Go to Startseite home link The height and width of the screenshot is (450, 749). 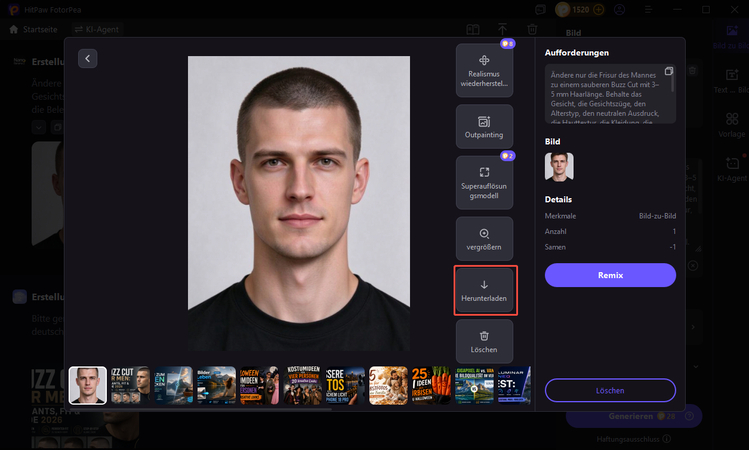(x=33, y=29)
